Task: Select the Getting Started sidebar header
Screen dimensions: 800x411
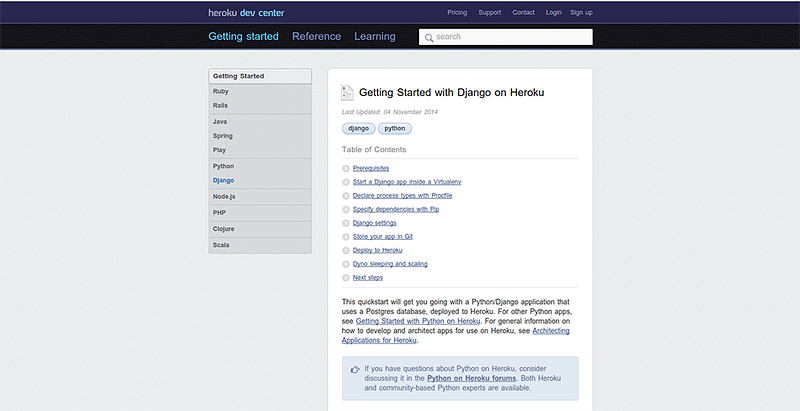Action: click(260, 76)
